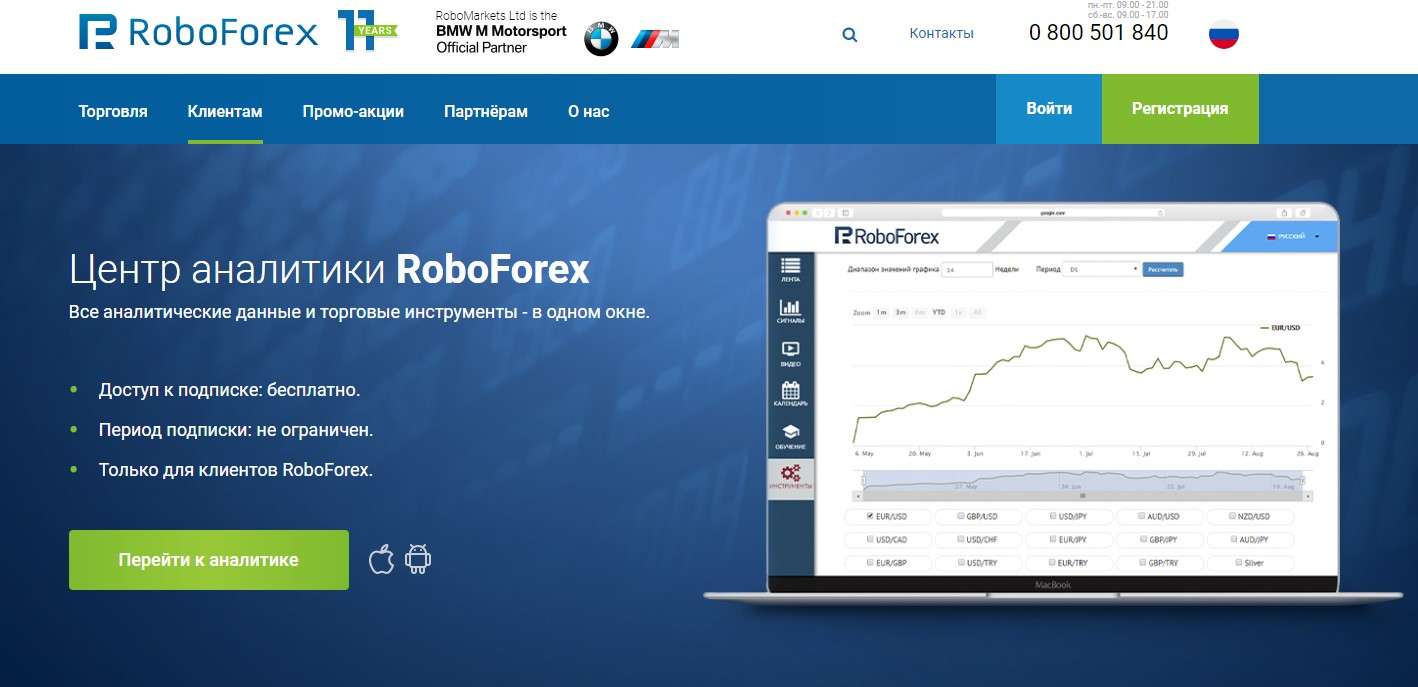Enable the EUR/GBP checkbox
The image size is (1418, 687).
point(870,562)
